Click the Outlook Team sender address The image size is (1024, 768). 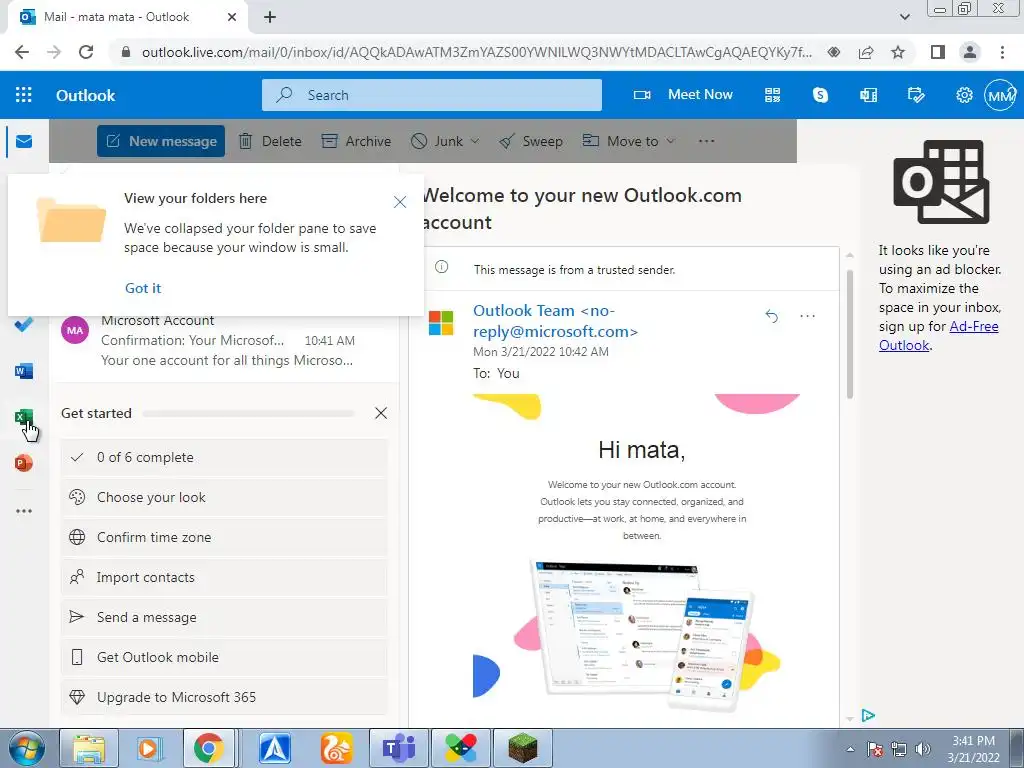555,321
